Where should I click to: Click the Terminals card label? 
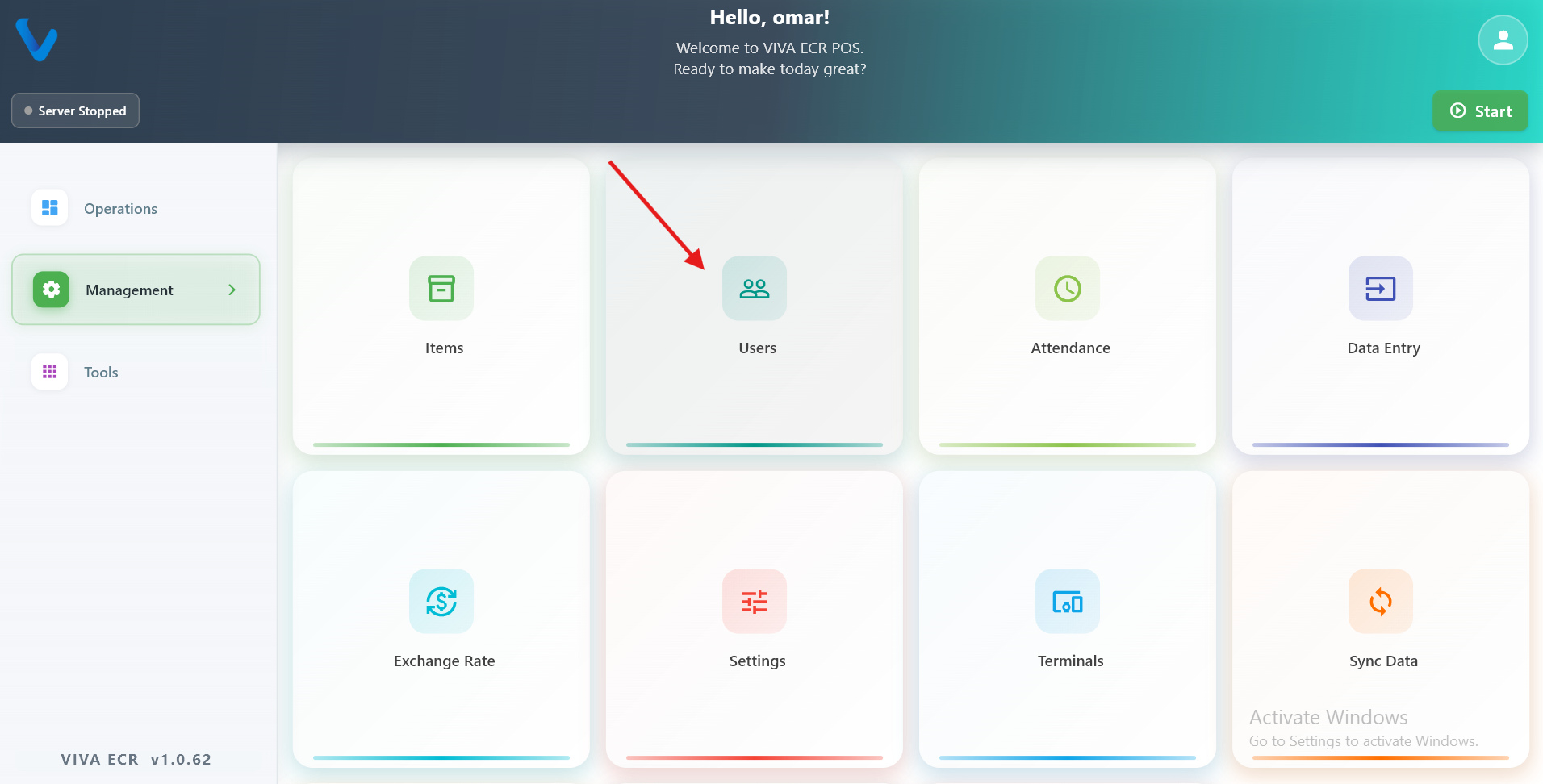(1070, 661)
